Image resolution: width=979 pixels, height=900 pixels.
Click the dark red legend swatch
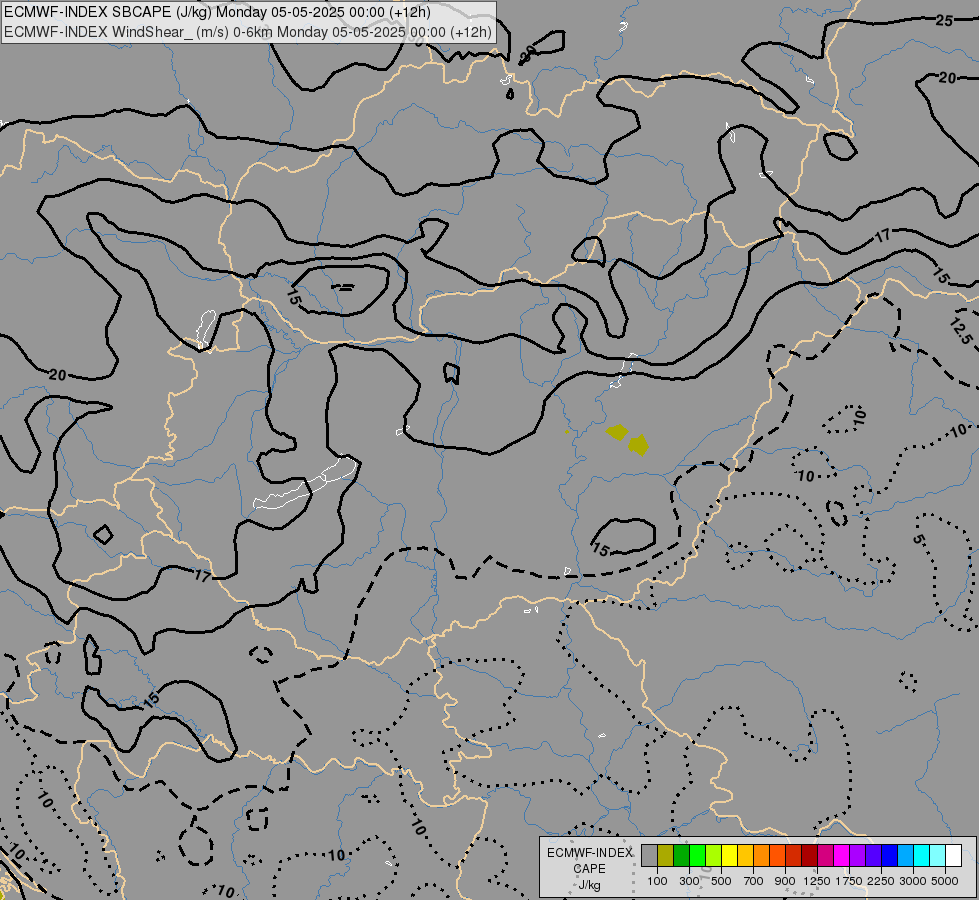[809, 856]
